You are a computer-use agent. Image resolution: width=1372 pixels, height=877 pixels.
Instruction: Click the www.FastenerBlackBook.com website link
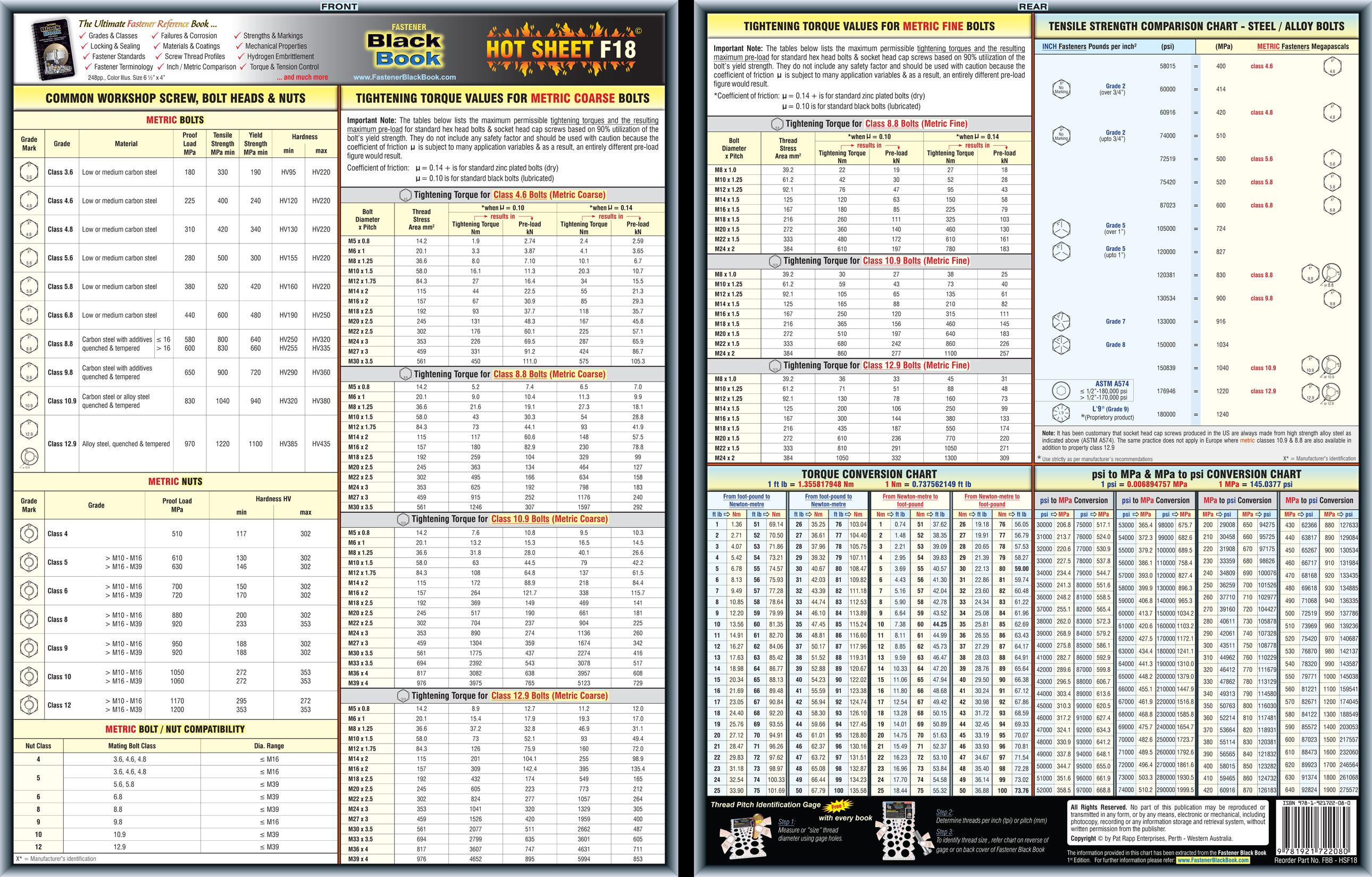pyautogui.click(x=411, y=77)
